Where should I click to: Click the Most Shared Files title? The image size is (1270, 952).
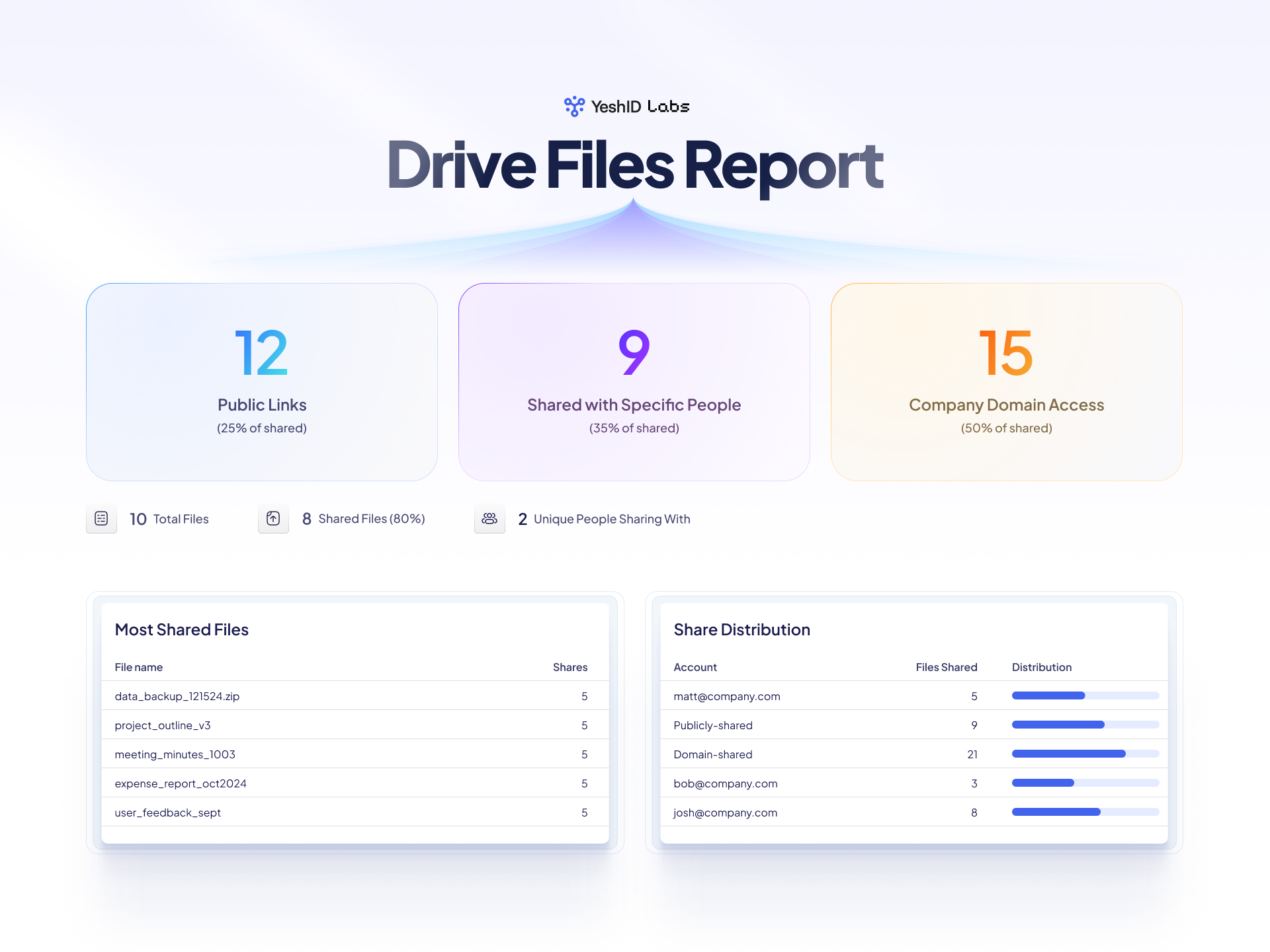(x=182, y=629)
